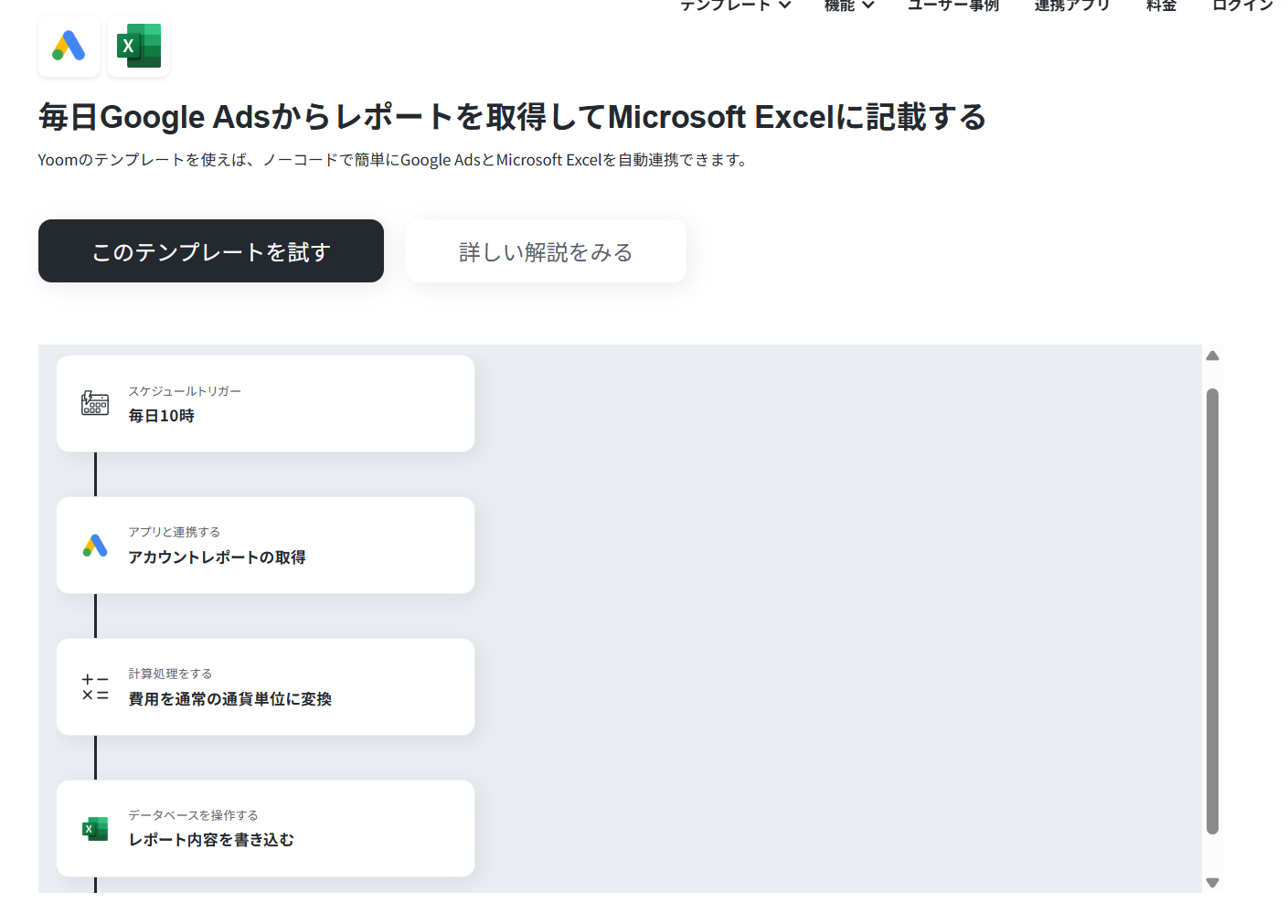Viewport: 1288px width, 924px height.
Task: Click the データベースを操作する label
Action: 193,815
